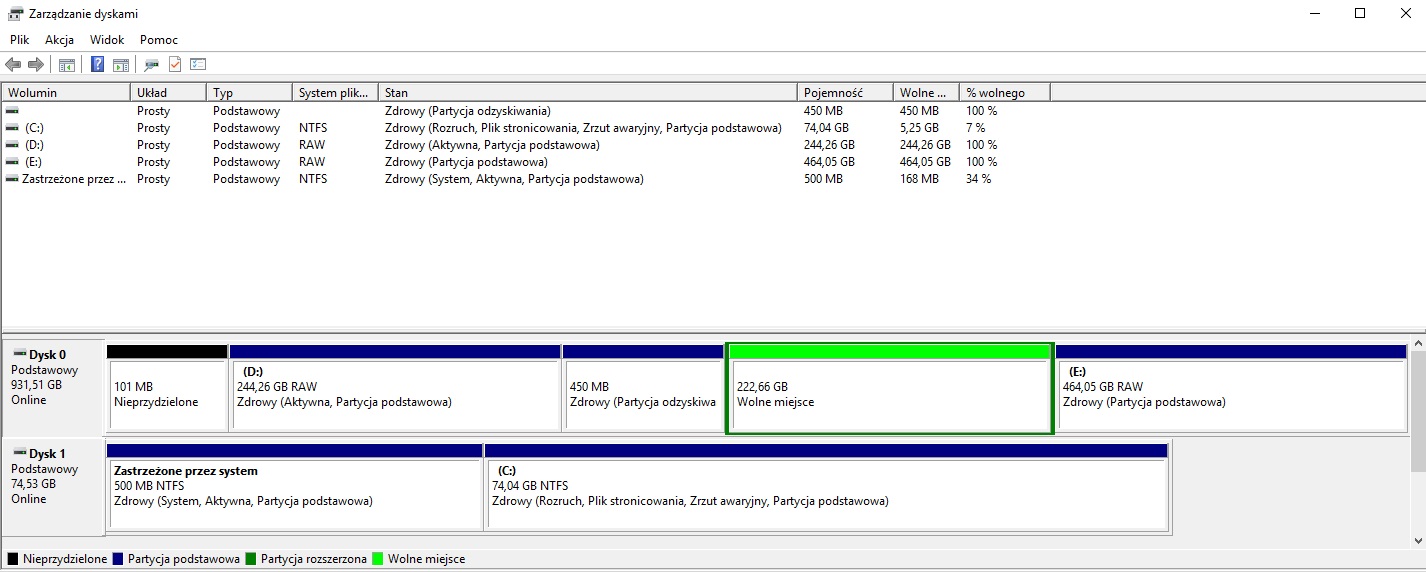Open the Plik menu
The height and width of the screenshot is (572, 1426).
[x=20, y=40]
